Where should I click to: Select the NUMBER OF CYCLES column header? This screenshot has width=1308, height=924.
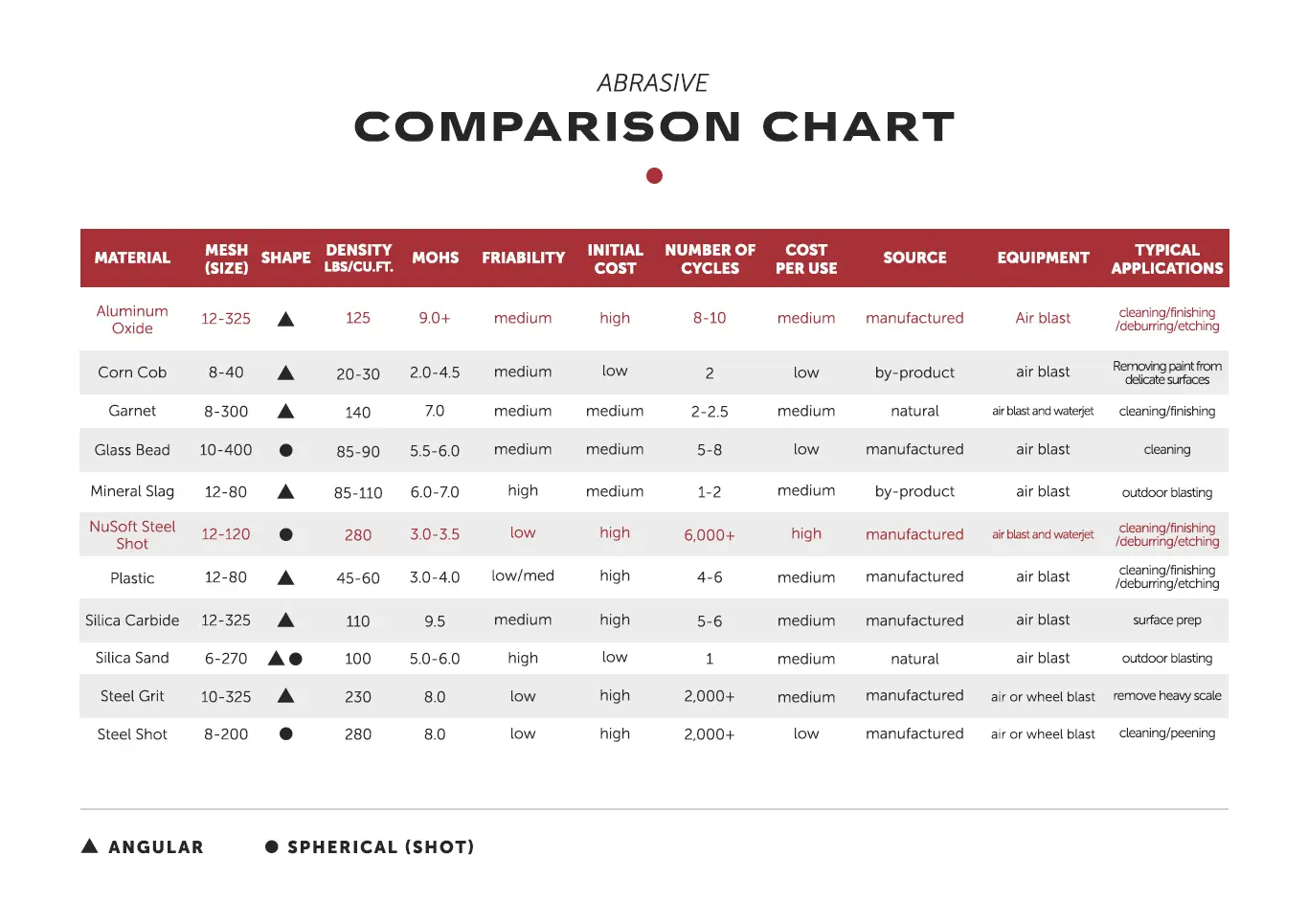click(x=710, y=259)
